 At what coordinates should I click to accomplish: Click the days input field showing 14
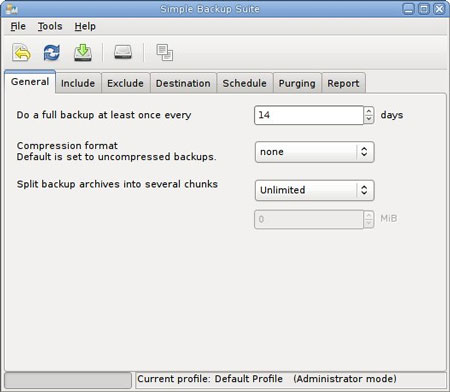tap(309, 115)
